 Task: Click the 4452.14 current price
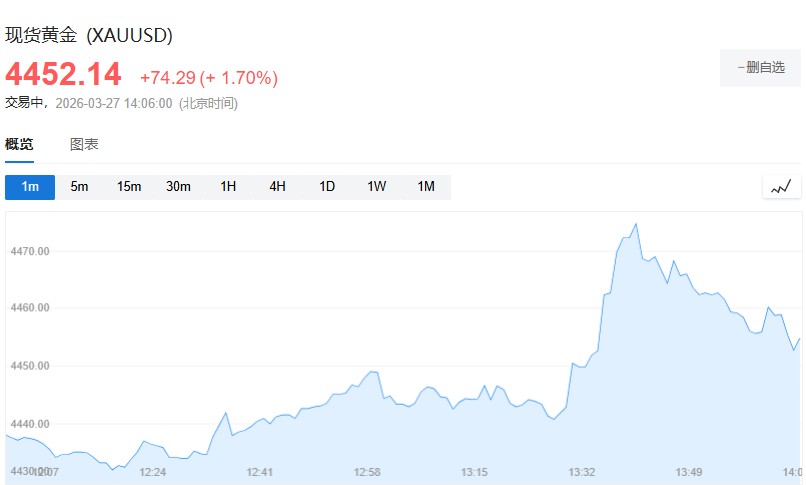tap(63, 74)
